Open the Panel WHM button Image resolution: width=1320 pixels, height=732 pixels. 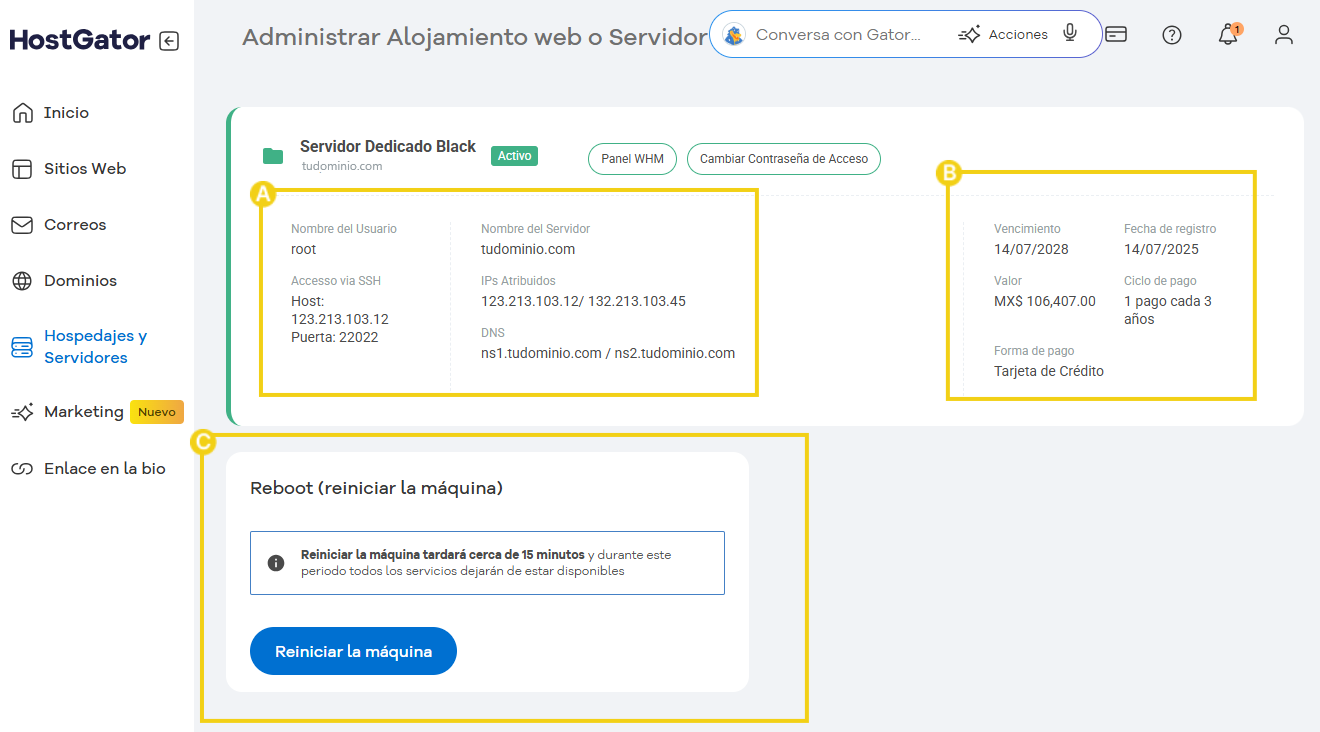(632, 158)
